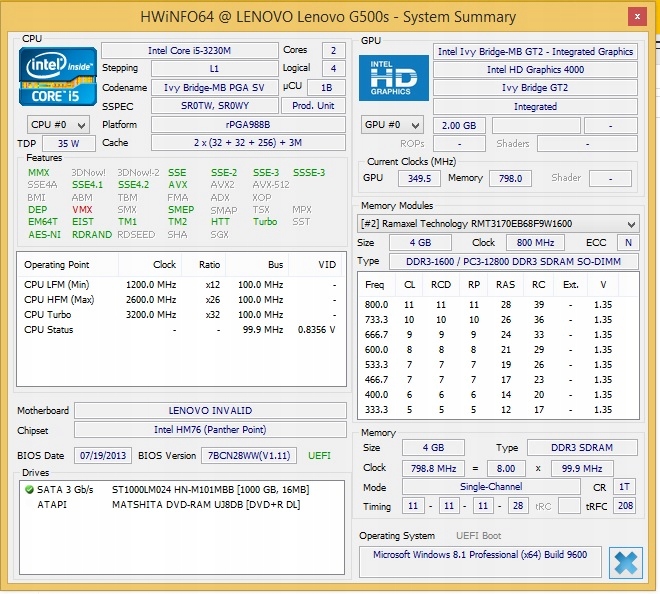Screen dimensions: 660x594
Task: Click the Stepping L1 field
Action: pyautogui.click(x=214, y=69)
